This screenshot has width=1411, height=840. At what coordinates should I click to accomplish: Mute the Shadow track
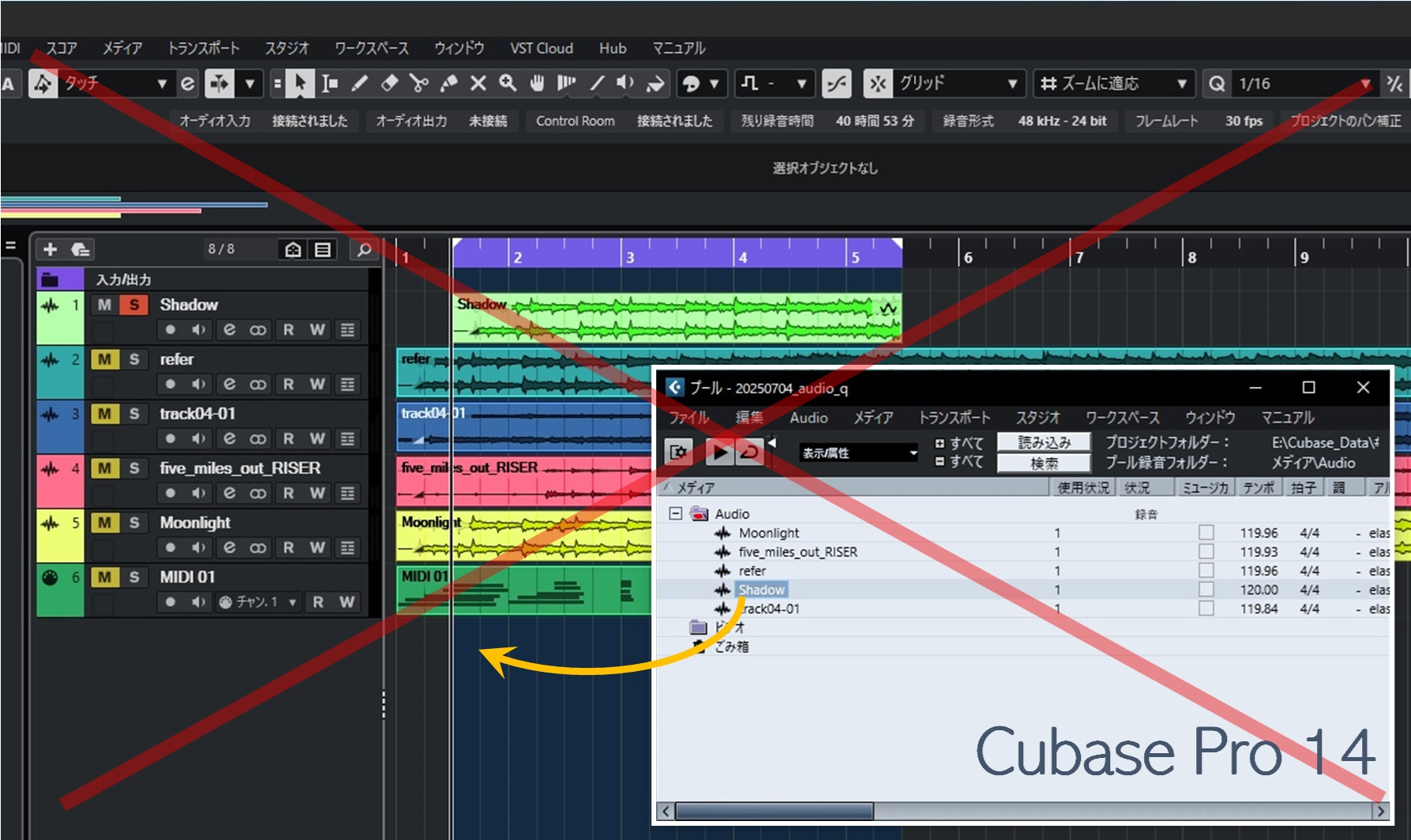pos(104,305)
